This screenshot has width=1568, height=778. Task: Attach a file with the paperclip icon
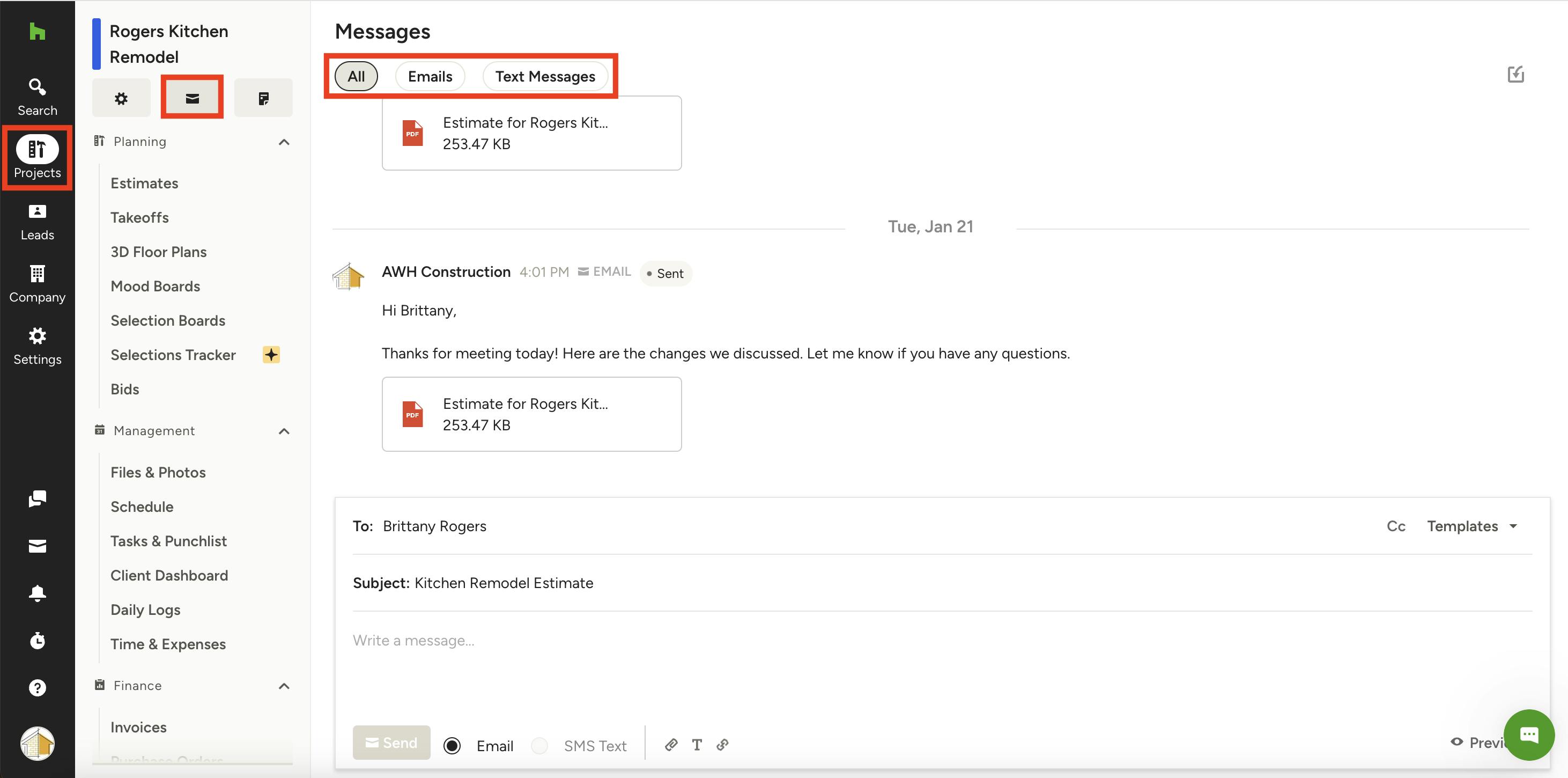tap(671, 745)
